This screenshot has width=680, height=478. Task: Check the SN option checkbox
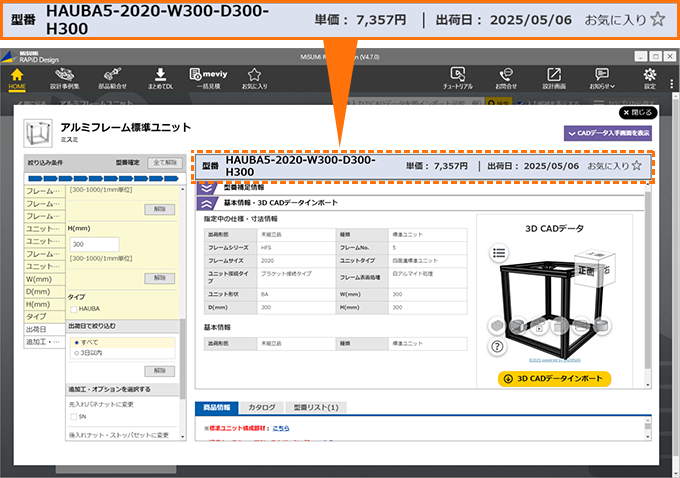(x=72, y=416)
